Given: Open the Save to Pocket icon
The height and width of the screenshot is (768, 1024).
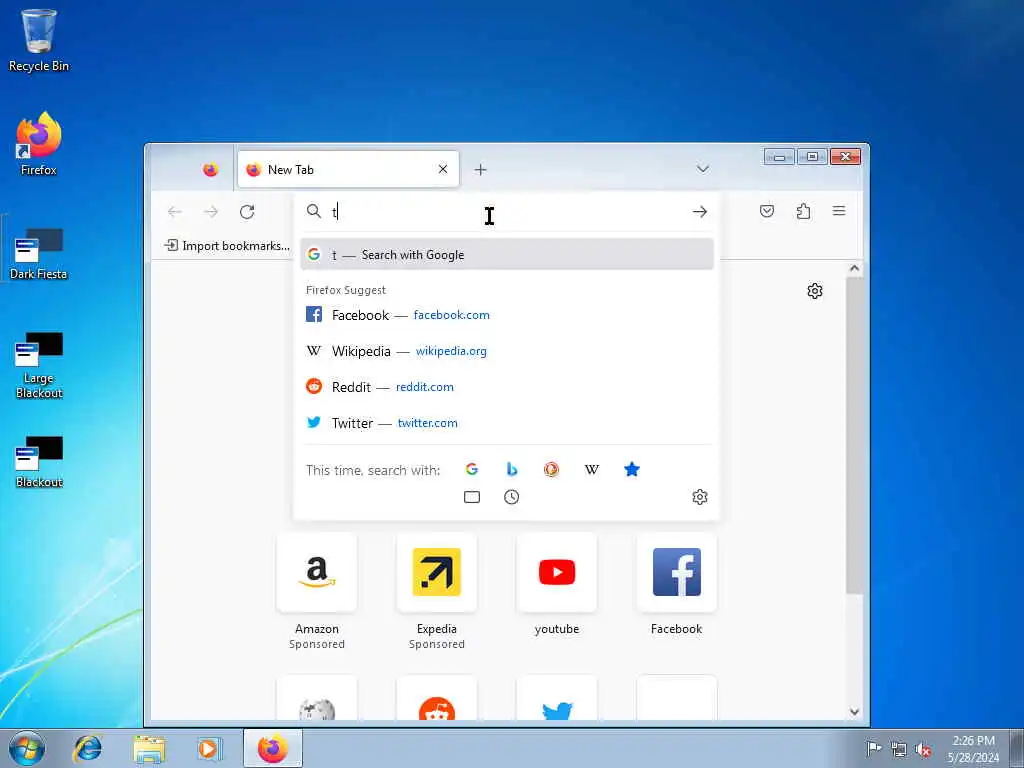Looking at the screenshot, I should click(767, 211).
